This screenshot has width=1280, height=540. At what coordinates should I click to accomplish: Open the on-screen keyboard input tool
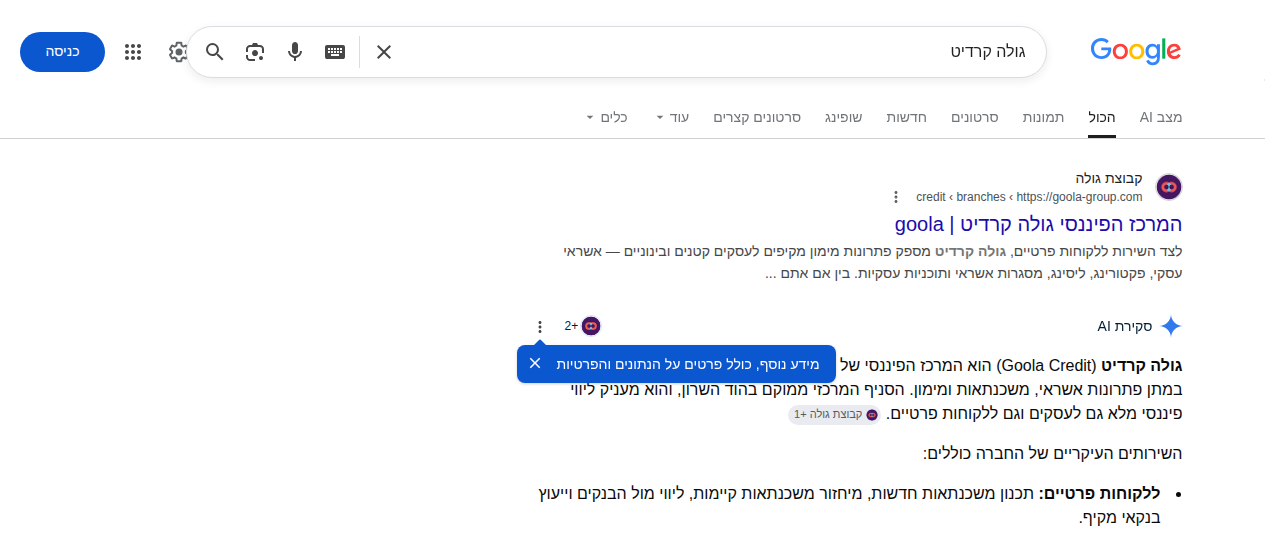[335, 52]
